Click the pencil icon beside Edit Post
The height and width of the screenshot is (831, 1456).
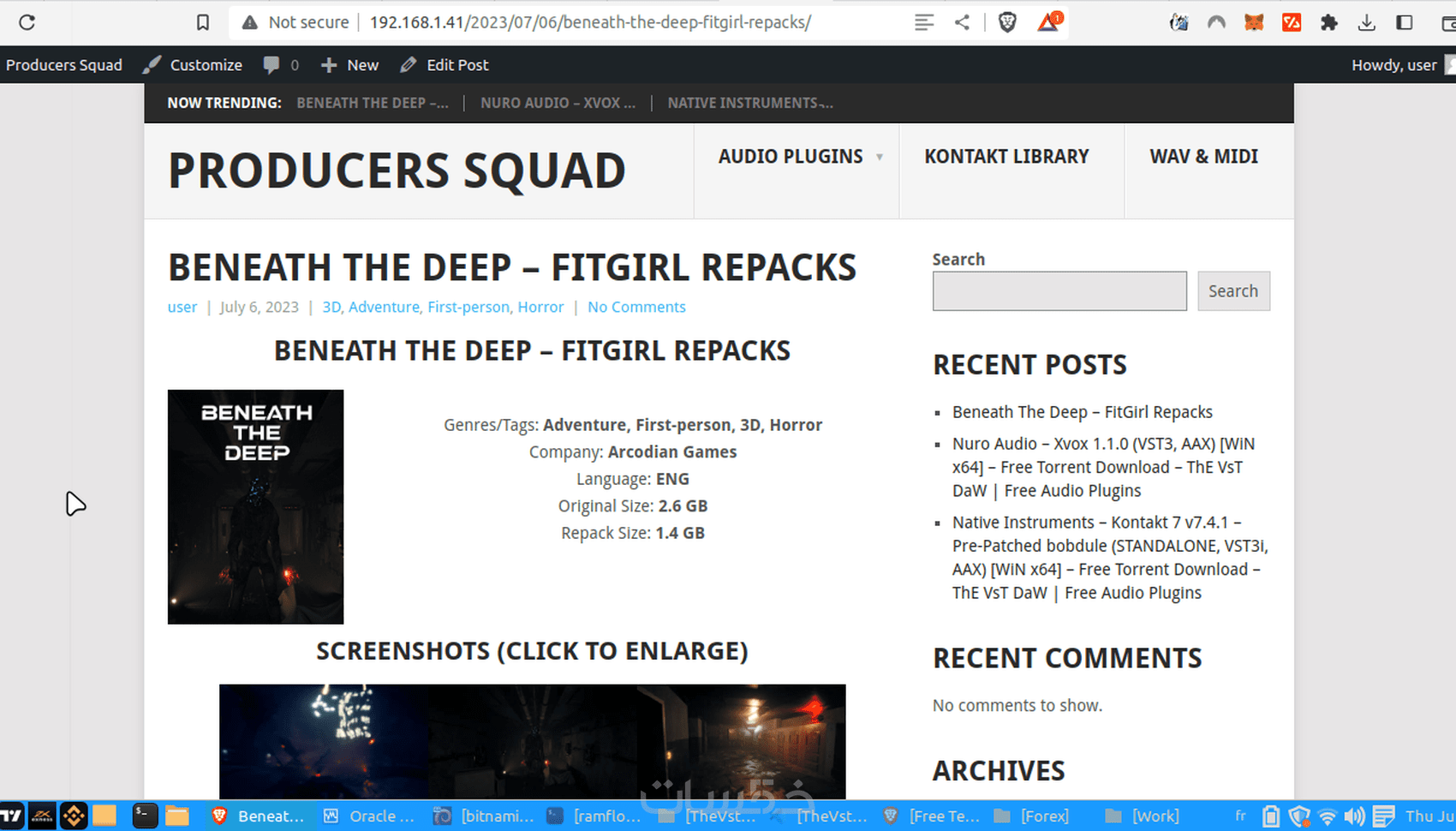point(409,64)
